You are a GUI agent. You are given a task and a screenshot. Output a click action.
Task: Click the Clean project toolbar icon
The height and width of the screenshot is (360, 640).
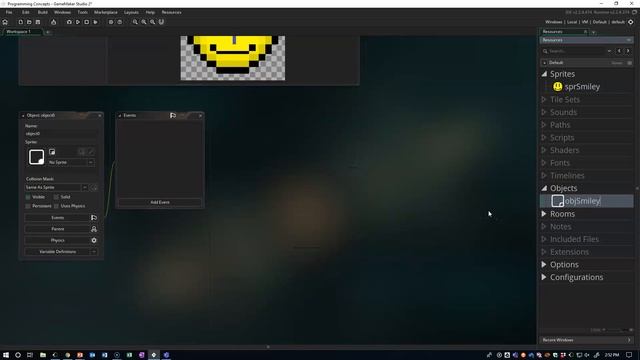(96, 22)
